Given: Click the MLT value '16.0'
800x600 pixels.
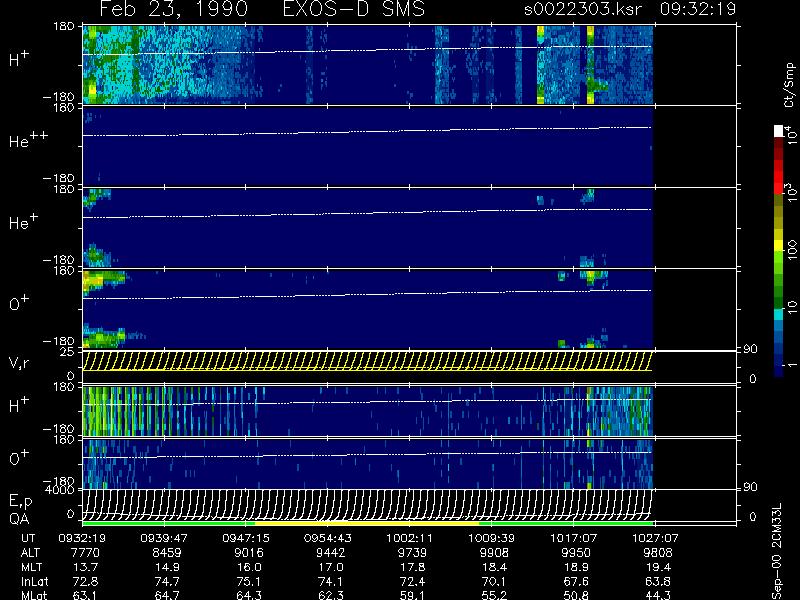Looking at the screenshot, I should [x=249, y=567].
